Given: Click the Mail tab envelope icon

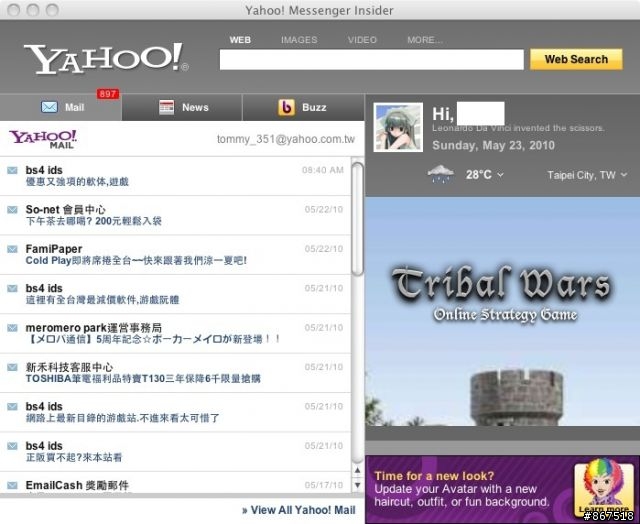Looking at the screenshot, I should [x=49, y=107].
